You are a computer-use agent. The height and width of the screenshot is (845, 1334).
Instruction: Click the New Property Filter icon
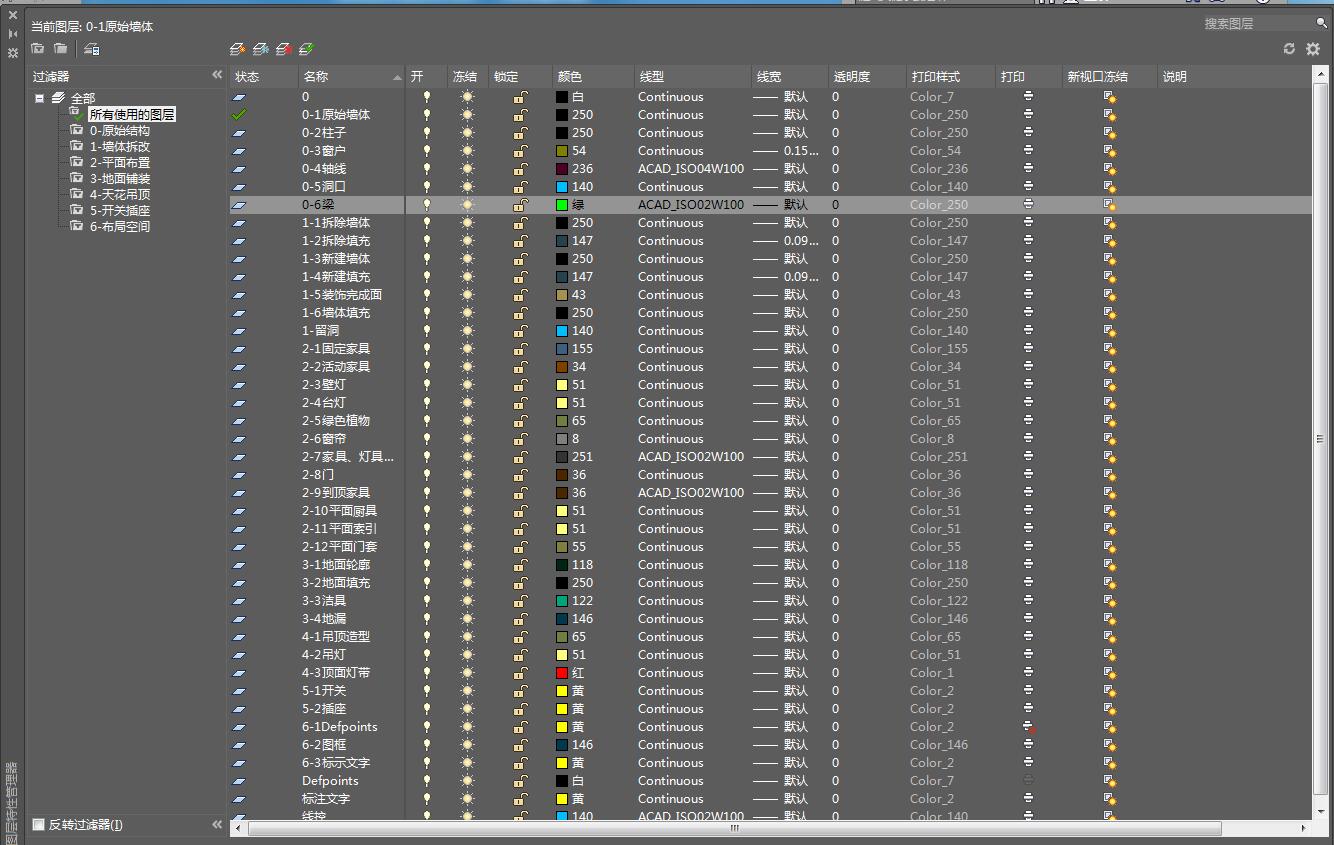38,48
